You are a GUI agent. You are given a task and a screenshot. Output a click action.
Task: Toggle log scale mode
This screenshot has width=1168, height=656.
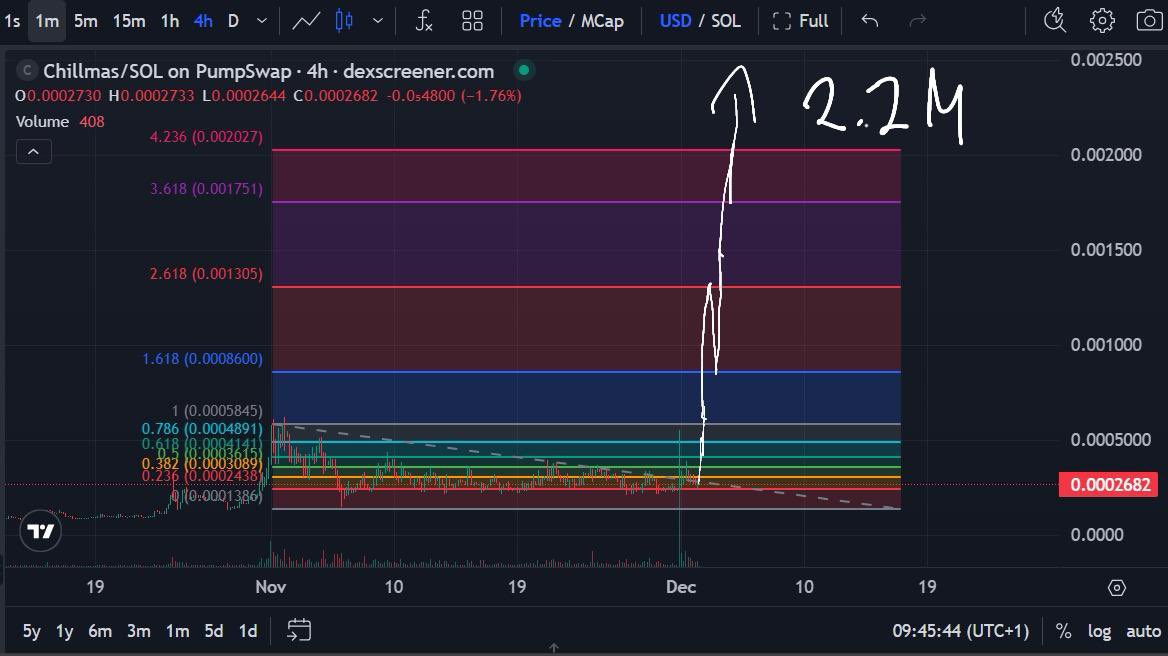pos(1099,631)
